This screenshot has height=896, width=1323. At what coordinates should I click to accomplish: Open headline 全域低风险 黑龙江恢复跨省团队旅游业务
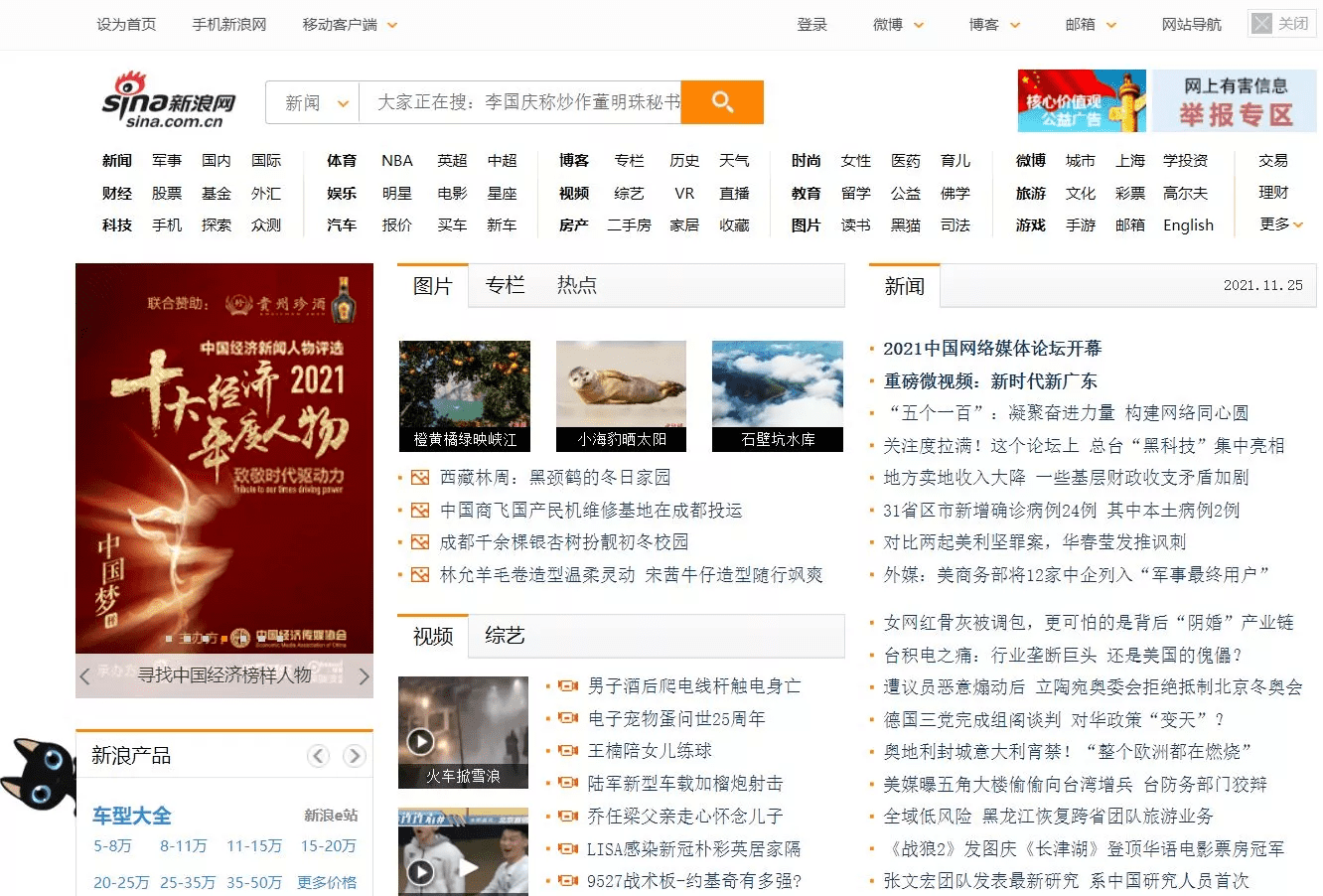coord(1049,816)
